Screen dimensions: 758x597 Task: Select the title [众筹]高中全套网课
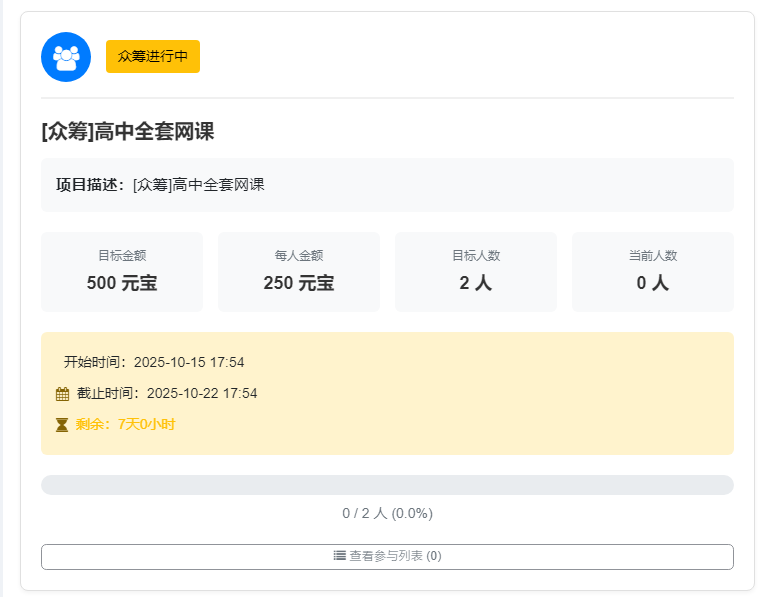(128, 131)
